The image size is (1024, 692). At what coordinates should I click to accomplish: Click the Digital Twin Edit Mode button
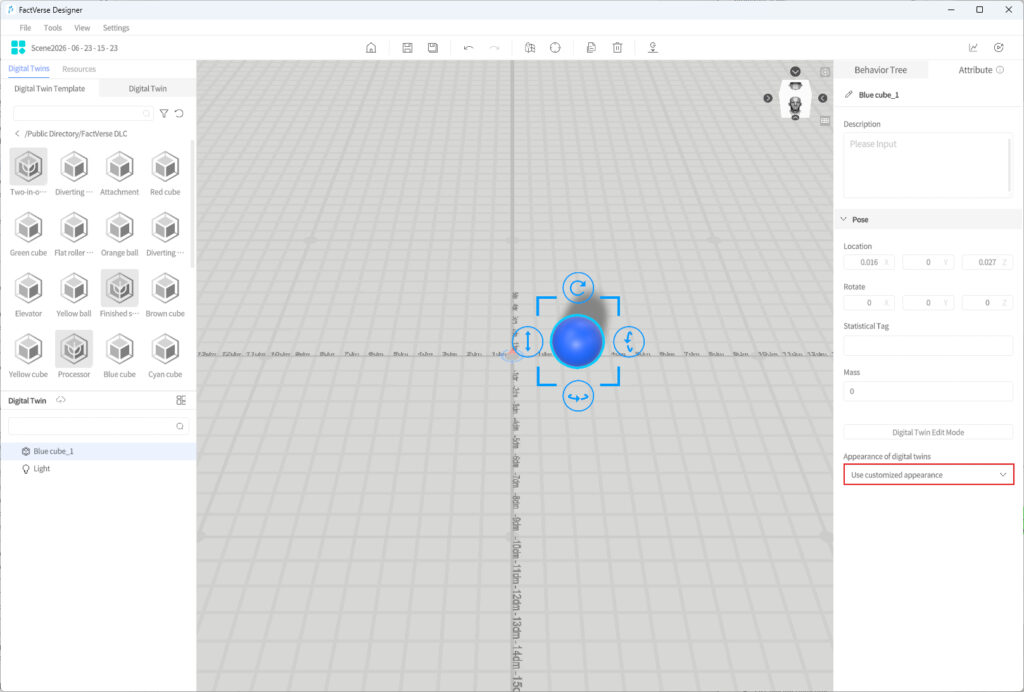[x=928, y=432]
